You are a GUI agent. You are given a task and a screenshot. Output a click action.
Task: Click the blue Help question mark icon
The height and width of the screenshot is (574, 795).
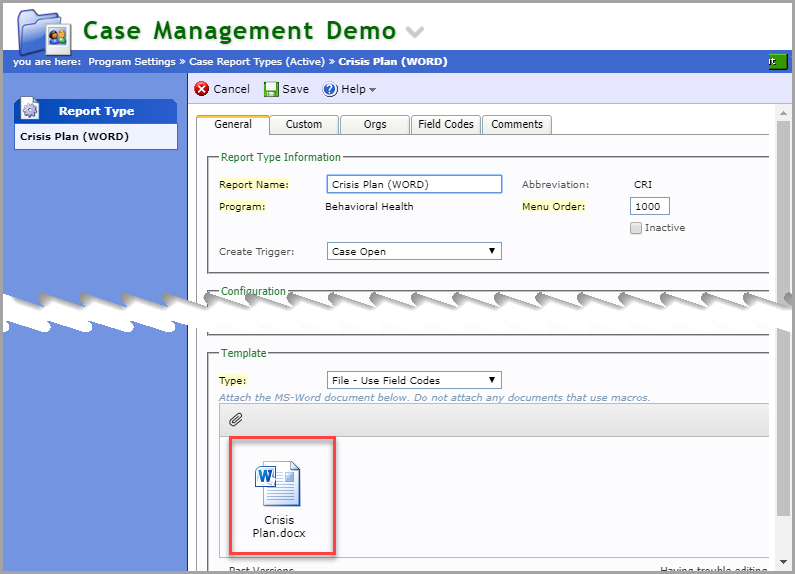tap(330, 89)
